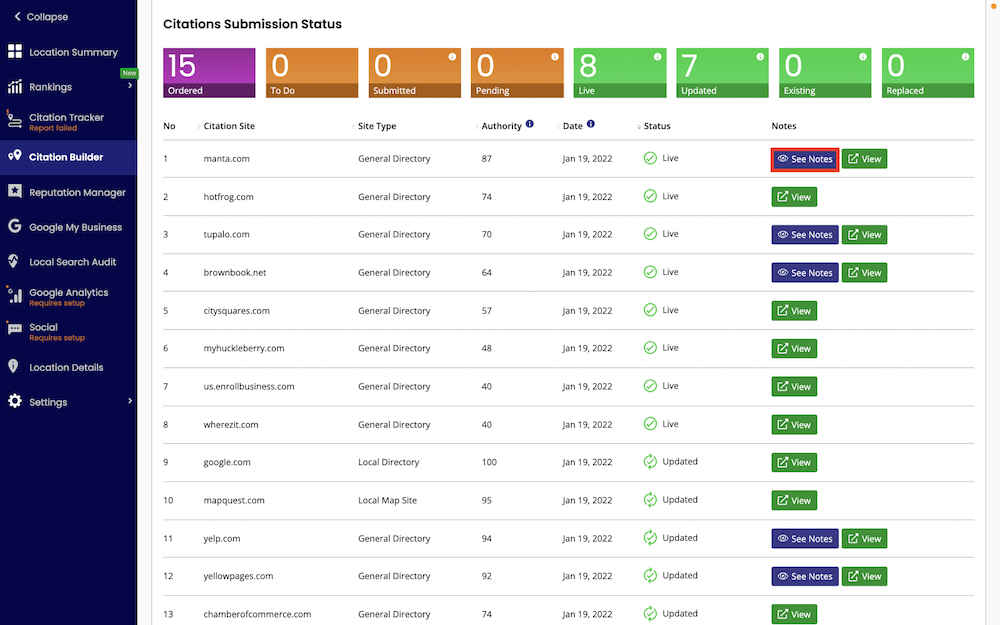Click the Live status summary card

tap(619, 72)
